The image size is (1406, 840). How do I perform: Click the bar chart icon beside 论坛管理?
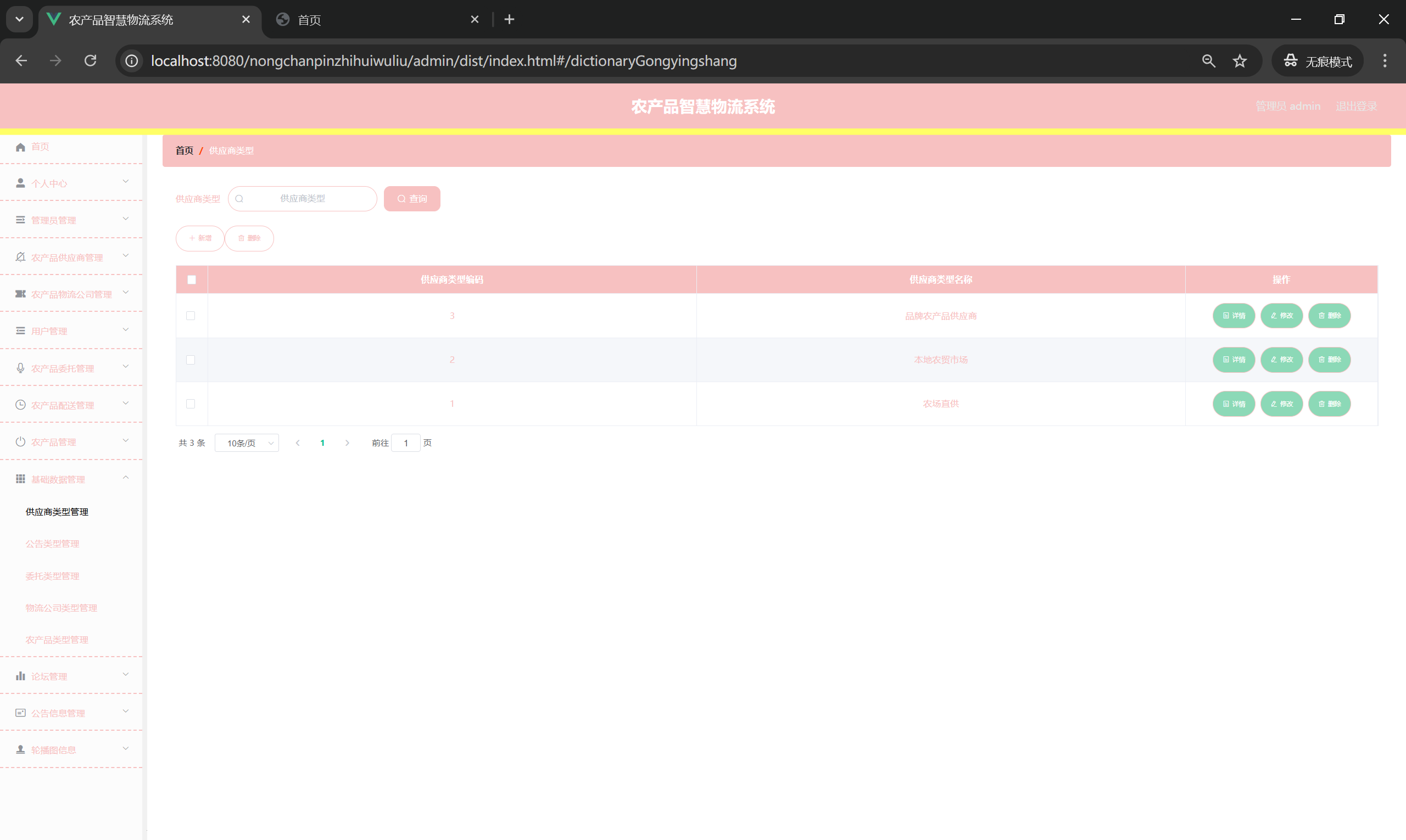20,676
